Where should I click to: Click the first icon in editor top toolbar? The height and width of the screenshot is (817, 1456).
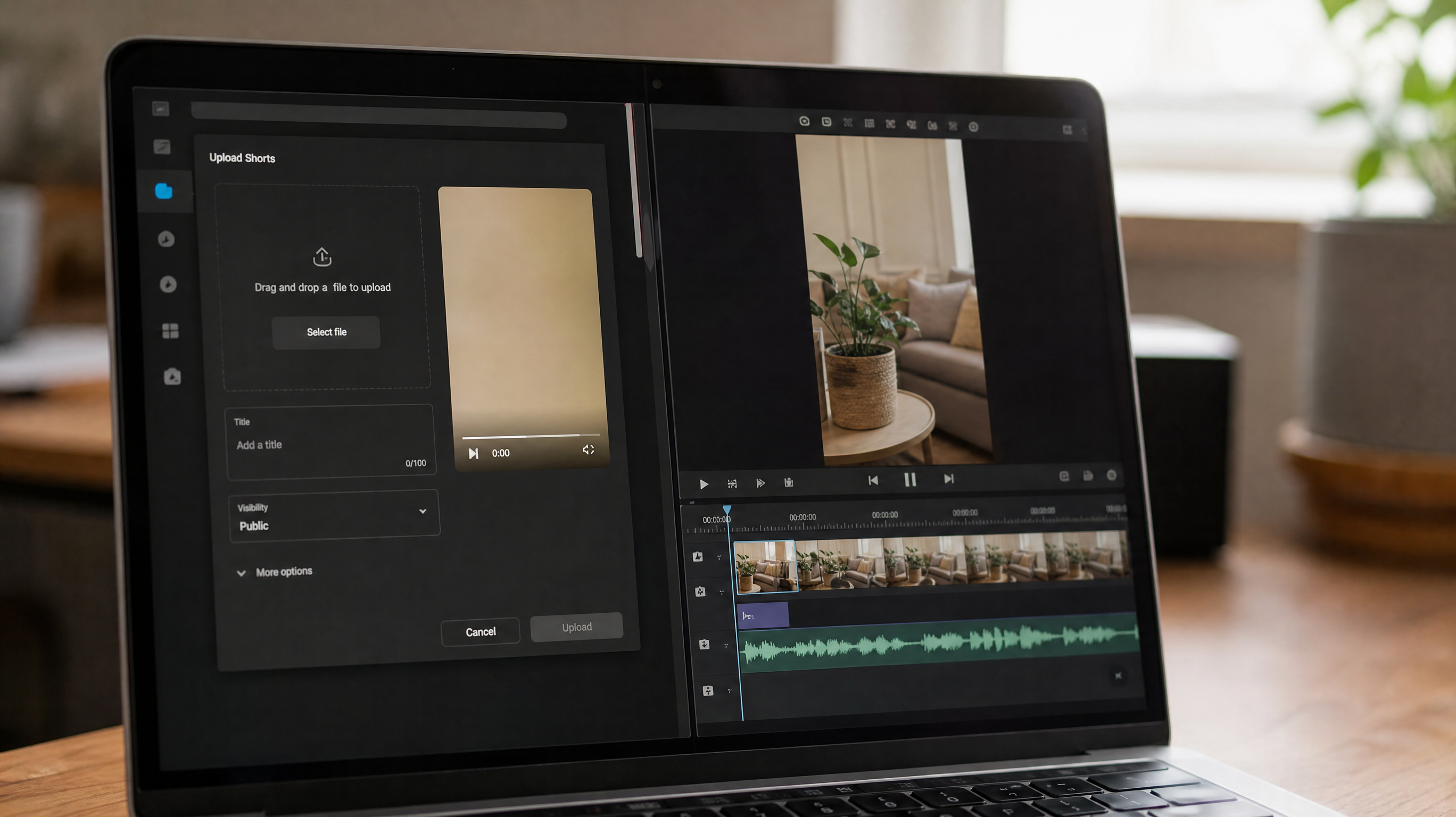pyautogui.click(x=804, y=121)
